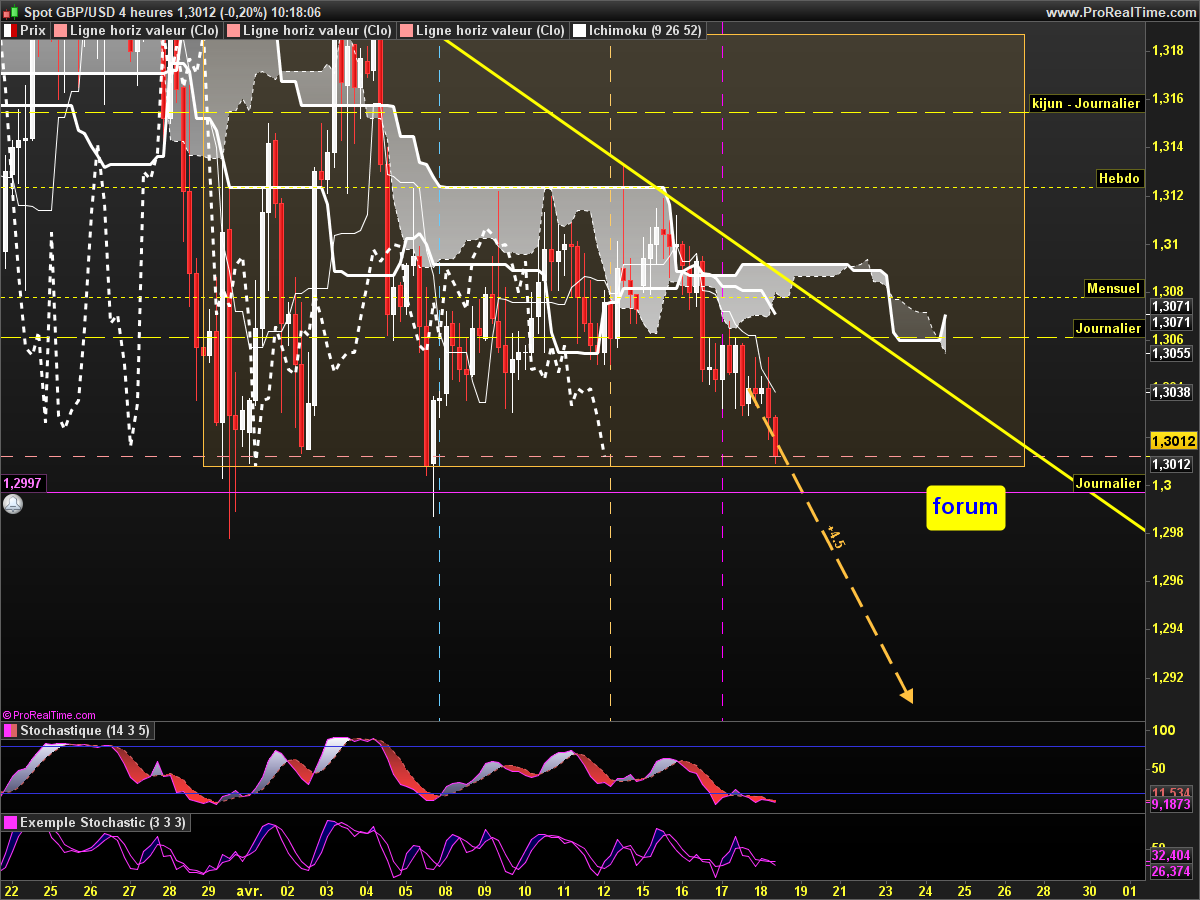This screenshot has height=900, width=1200.
Task: Click the 26,374 stochastic value label
Action: pos(1171,871)
